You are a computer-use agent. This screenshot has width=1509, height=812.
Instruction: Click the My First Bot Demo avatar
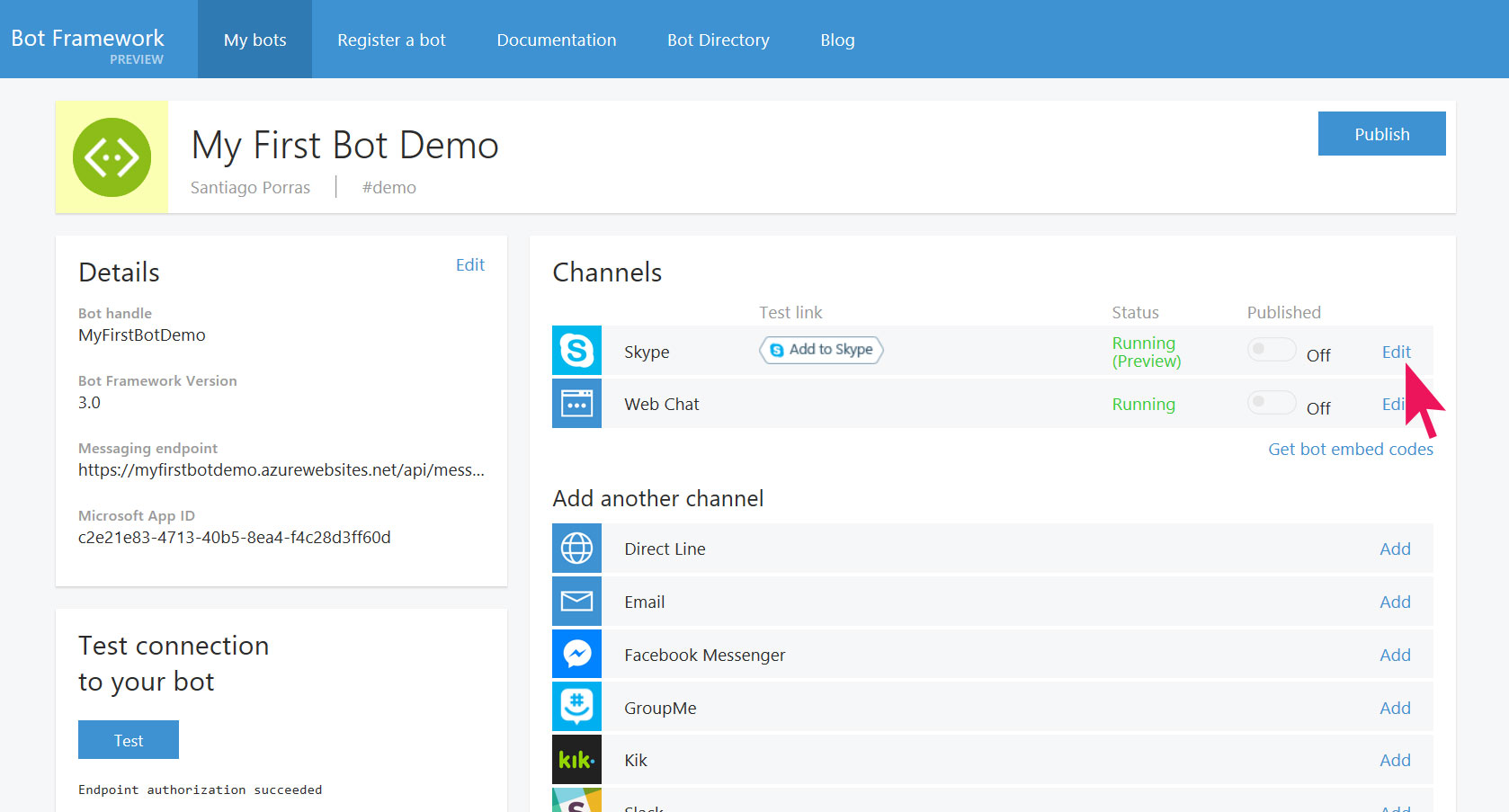pos(112,156)
